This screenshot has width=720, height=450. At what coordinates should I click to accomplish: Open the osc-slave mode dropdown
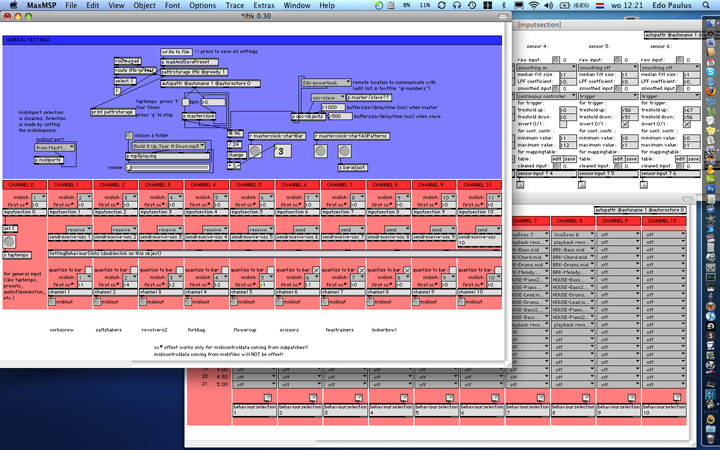(328, 97)
